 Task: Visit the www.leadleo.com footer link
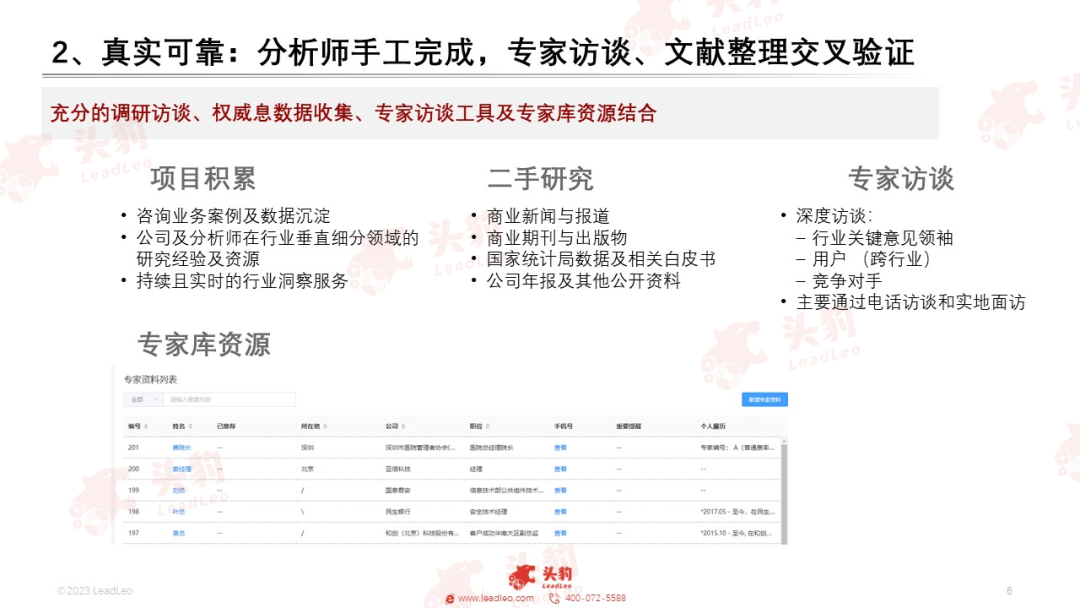tap(495, 598)
